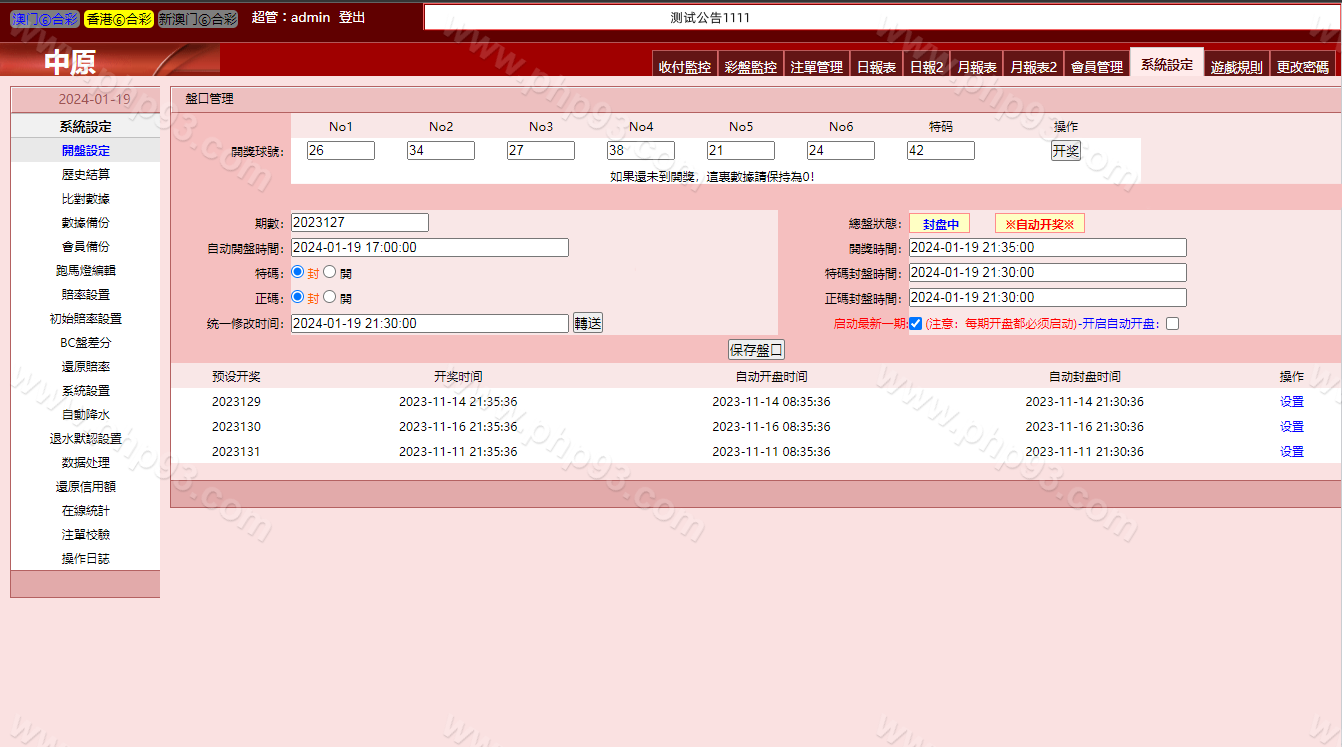Enable the 开启自动开盘 checkbox
Viewport: 1342px width, 747px height.
tap(1173, 323)
